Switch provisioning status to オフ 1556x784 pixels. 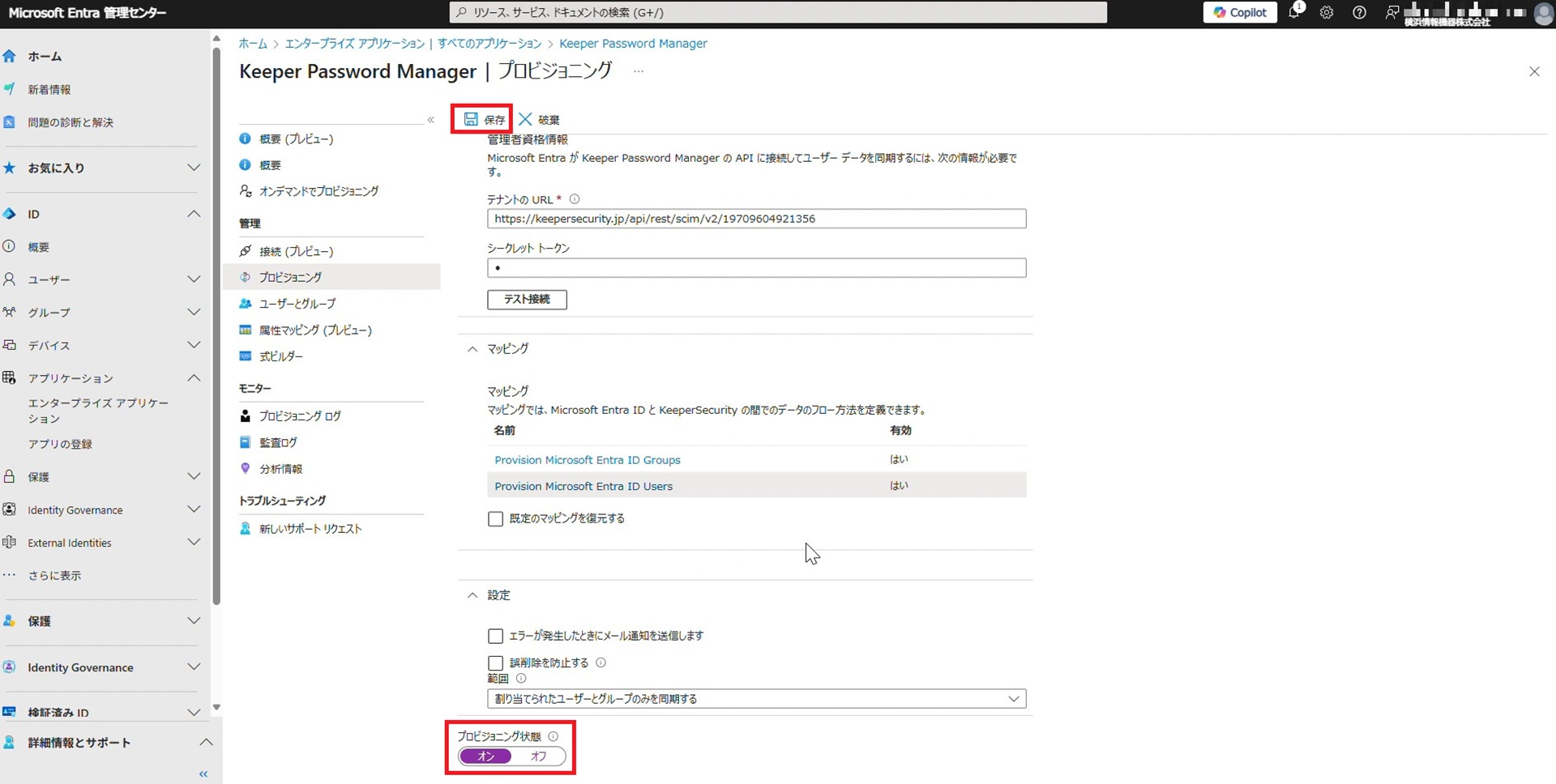pyautogui.click(x=539, y=756)
